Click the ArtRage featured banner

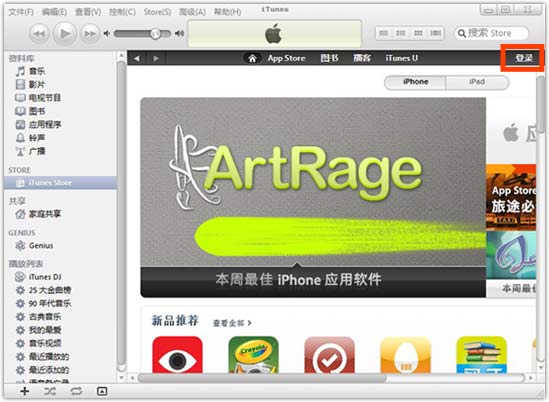313,197
